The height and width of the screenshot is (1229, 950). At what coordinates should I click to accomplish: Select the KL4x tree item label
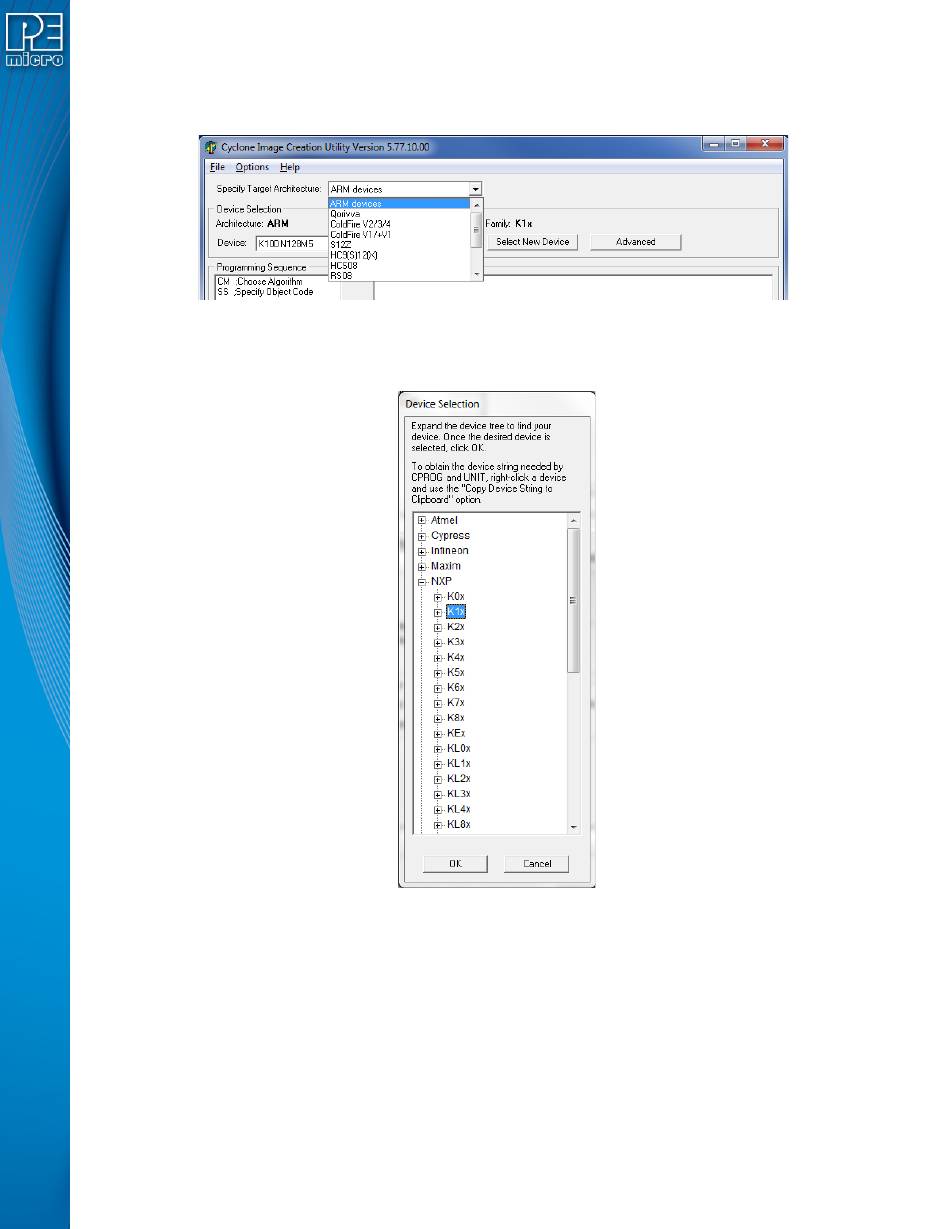coord(459,809)
